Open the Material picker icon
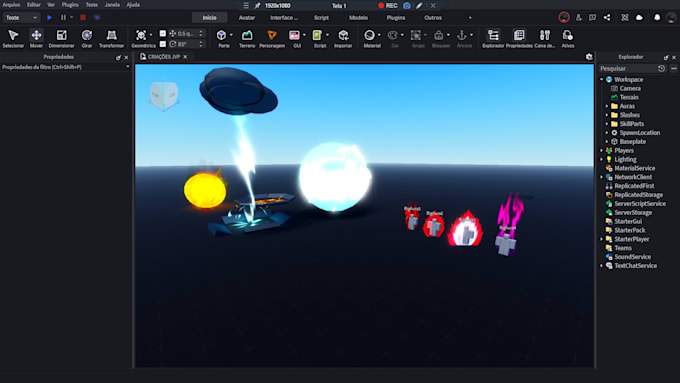 (x=369, y=35)
